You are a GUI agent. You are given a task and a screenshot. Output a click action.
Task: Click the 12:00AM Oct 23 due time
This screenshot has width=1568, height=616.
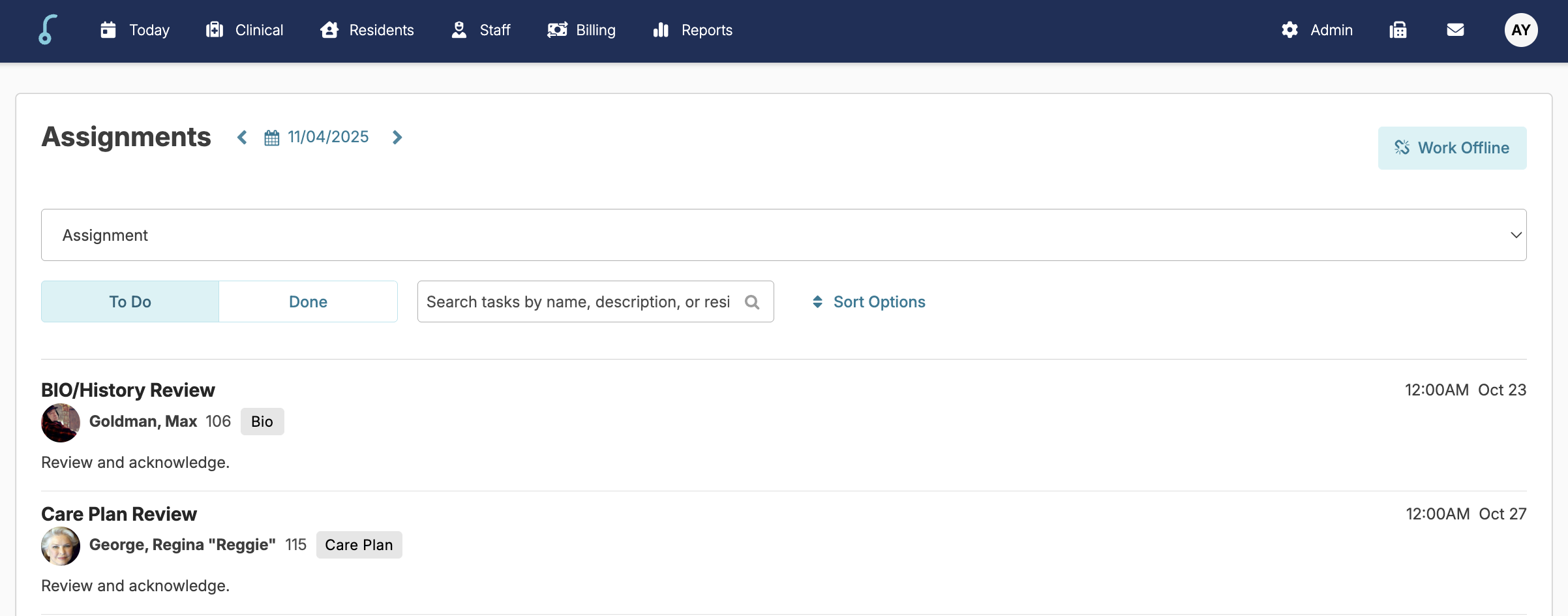pyautogui.click(x=1466, y=390)
